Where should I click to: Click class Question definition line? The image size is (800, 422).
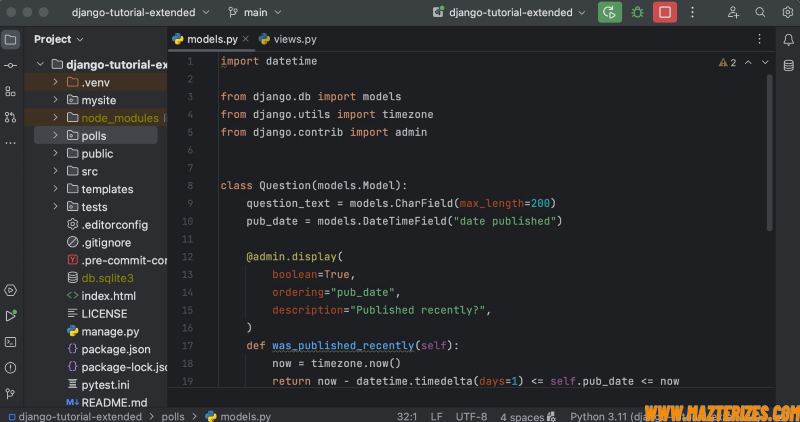coord(314,185)
